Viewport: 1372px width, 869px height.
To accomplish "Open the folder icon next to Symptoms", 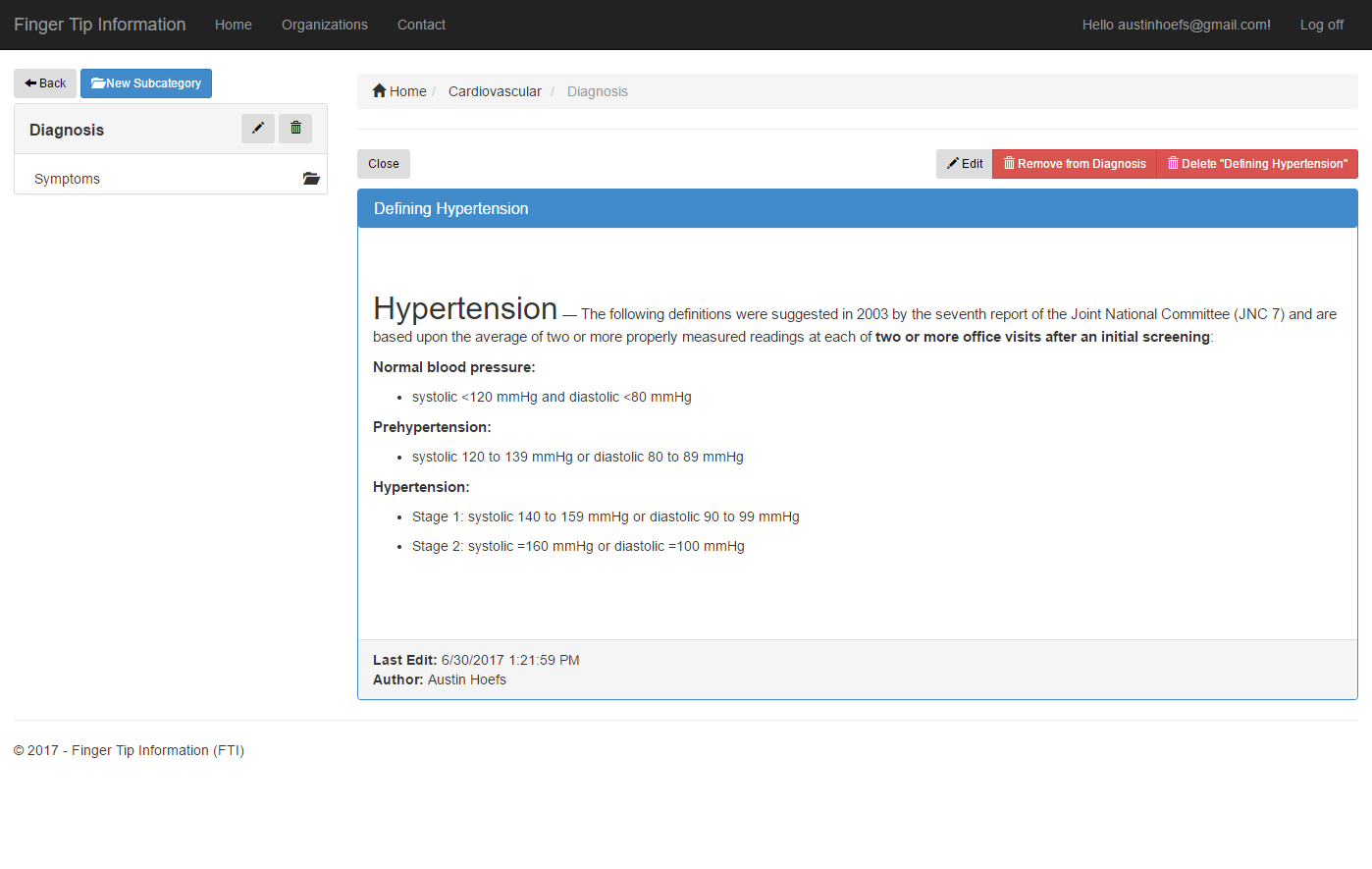I will (x=311, y=179).
